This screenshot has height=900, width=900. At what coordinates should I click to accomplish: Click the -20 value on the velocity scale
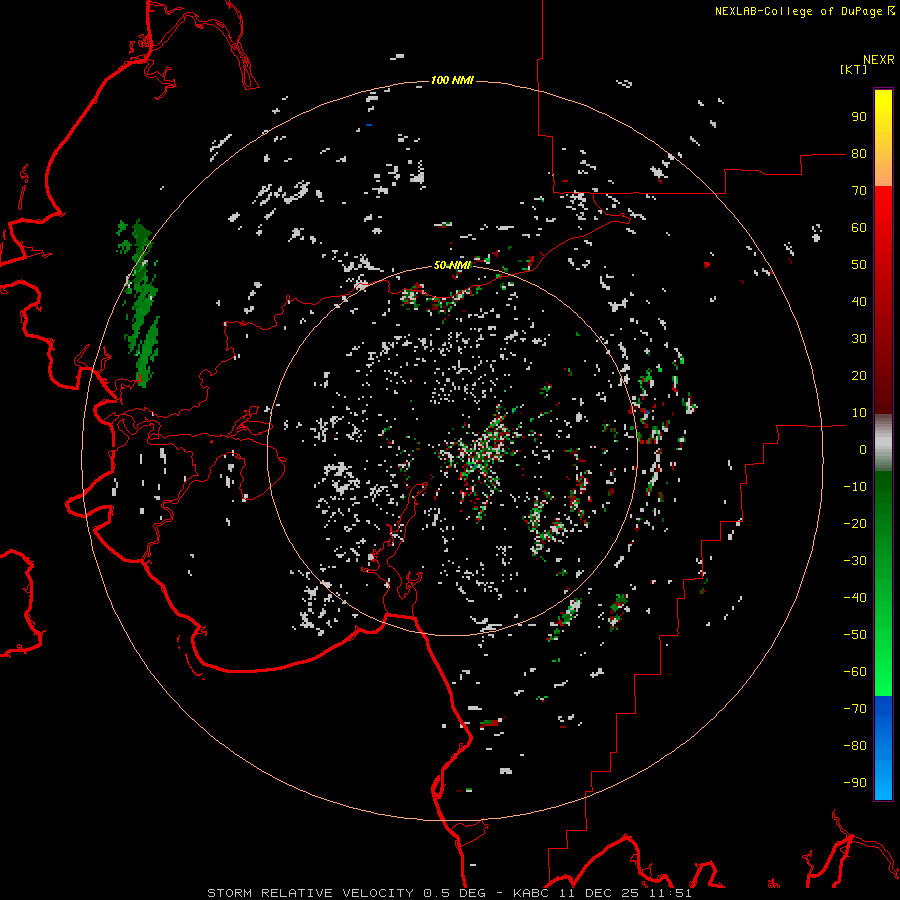855,524
